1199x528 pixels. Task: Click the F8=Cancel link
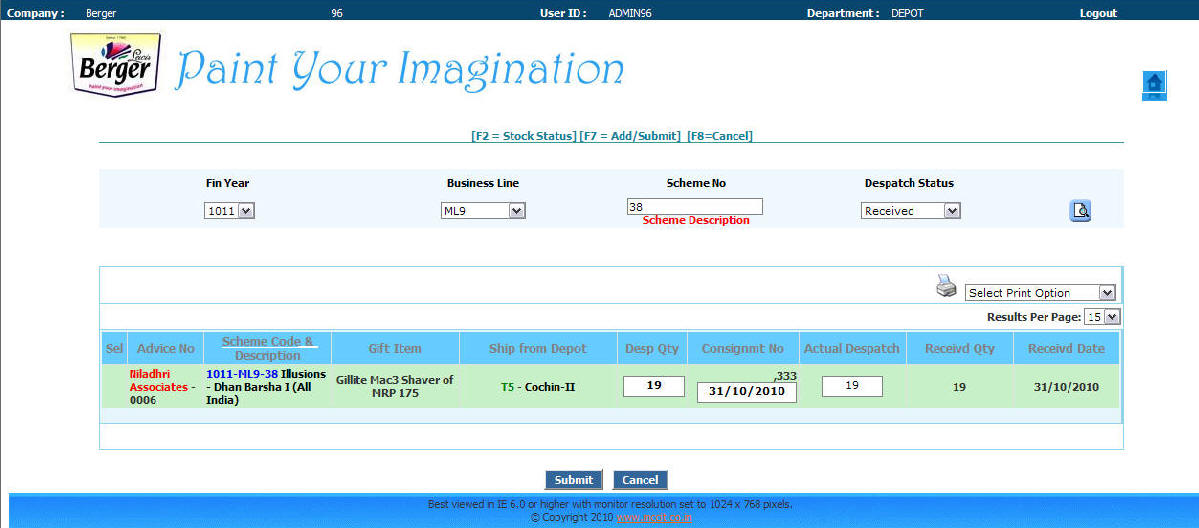click(720, 136)
